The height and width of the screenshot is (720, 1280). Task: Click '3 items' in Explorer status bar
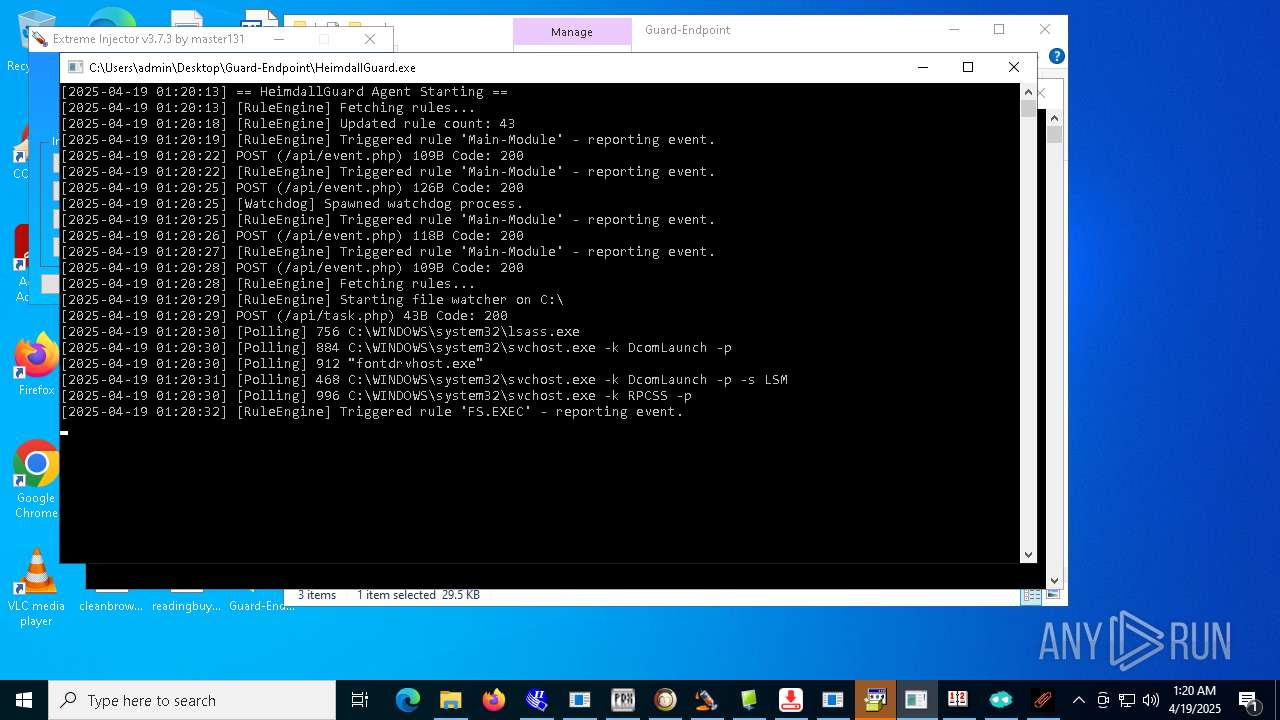coord(317,595)
